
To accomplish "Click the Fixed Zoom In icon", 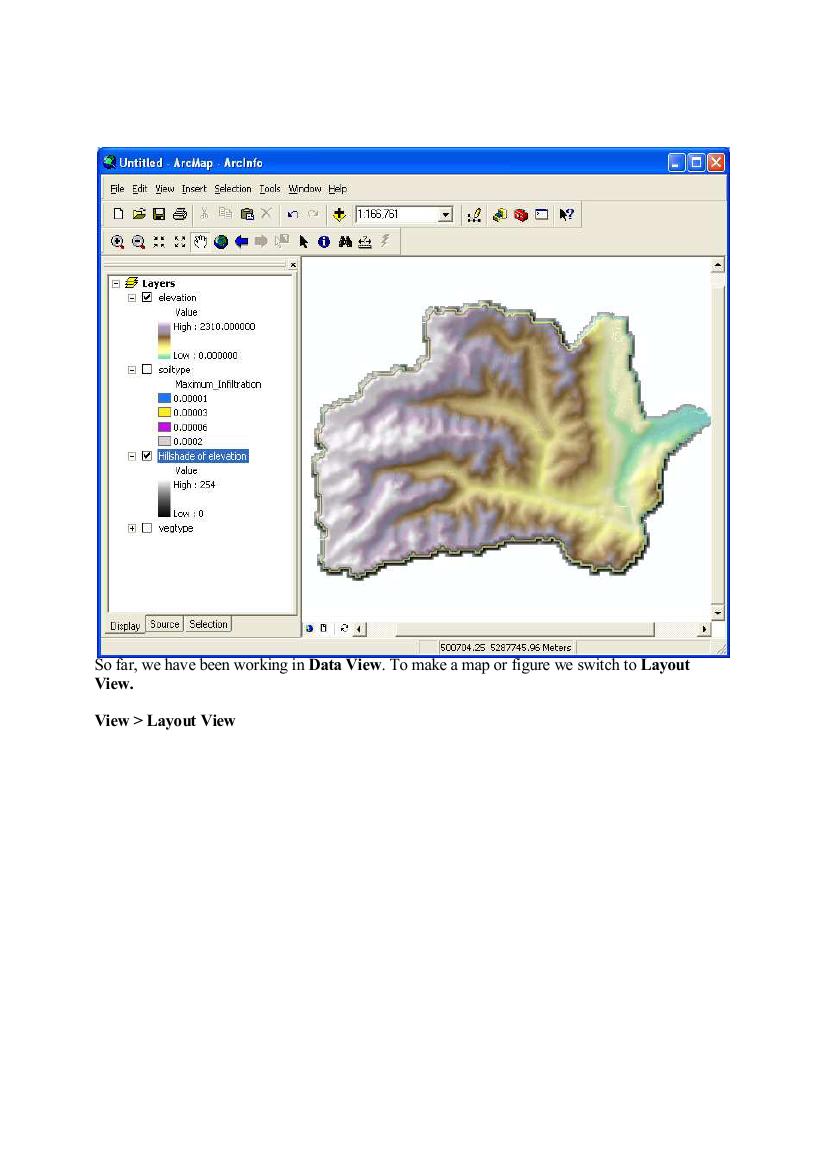I will (159, 242).
